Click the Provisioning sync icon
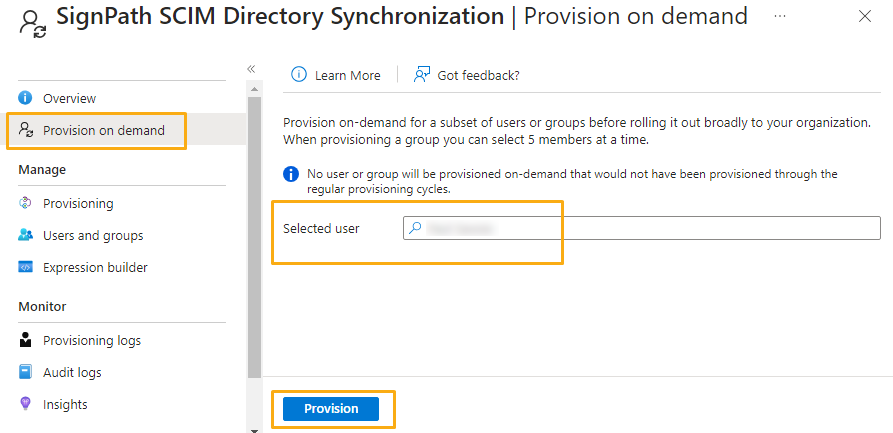893x433 pixels. click(26, 203)
